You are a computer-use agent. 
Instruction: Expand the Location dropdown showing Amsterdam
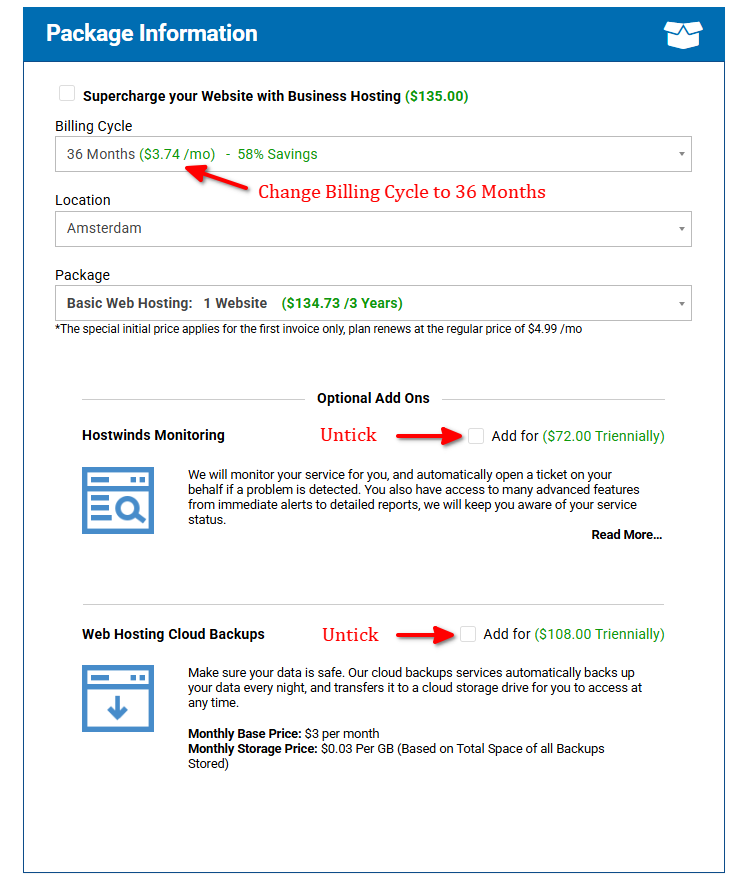coord(372,228)
